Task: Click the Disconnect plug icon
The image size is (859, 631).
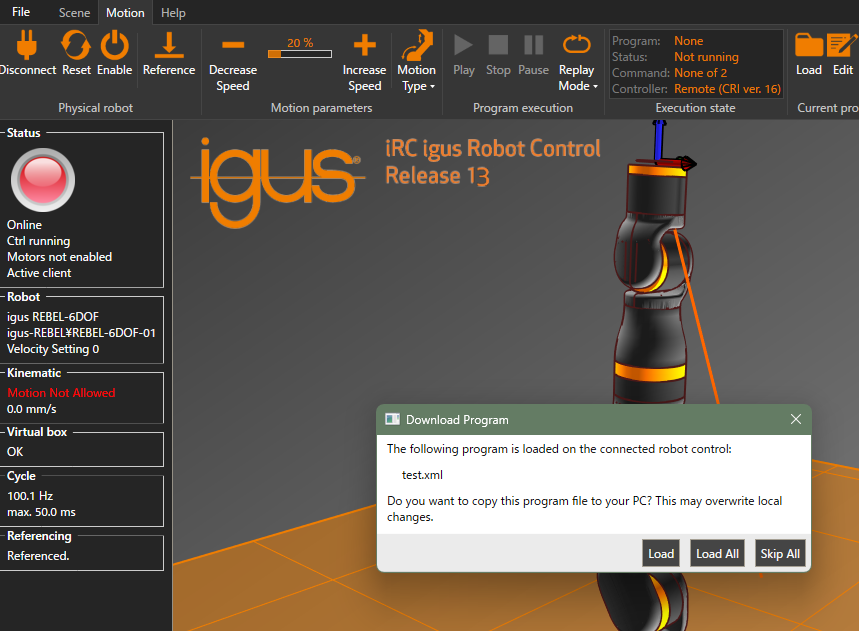Action: (28, 46)
